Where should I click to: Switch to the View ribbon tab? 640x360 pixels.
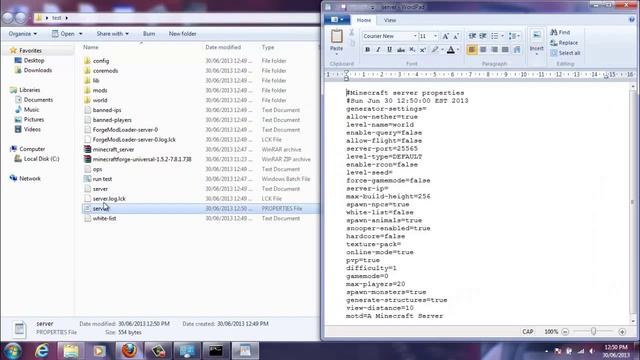(x=390, y=20)
